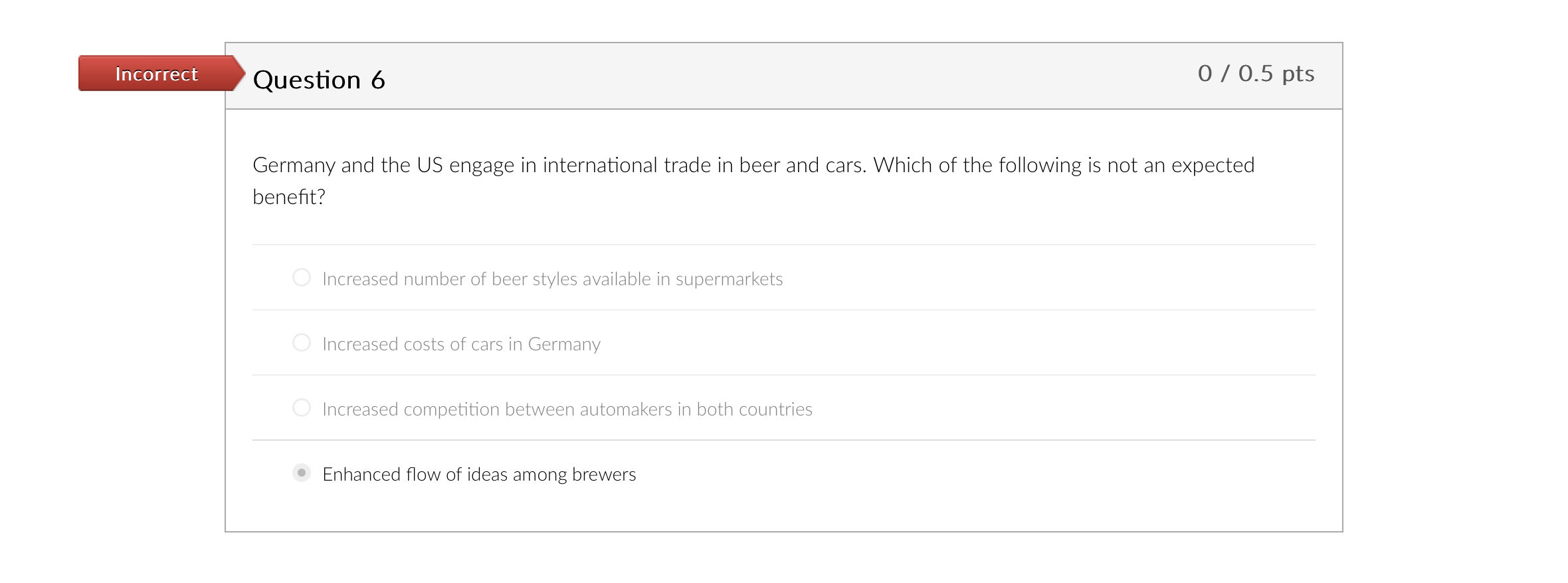The height and width of the screenshot is (583, 1568).
Task: Pick the automaker competition radio button
Action: coord(302,408)
